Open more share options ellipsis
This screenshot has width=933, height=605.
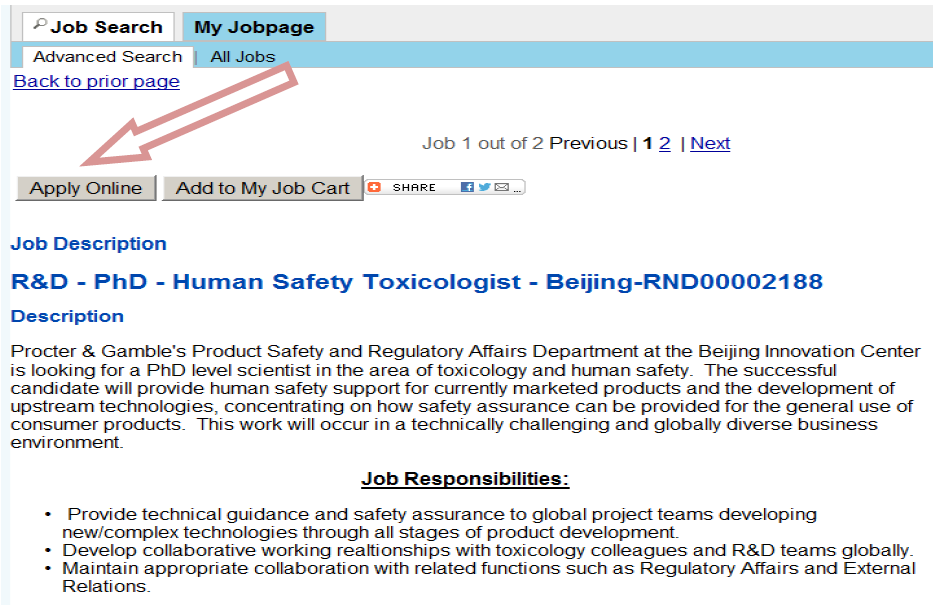coord(517,189)
